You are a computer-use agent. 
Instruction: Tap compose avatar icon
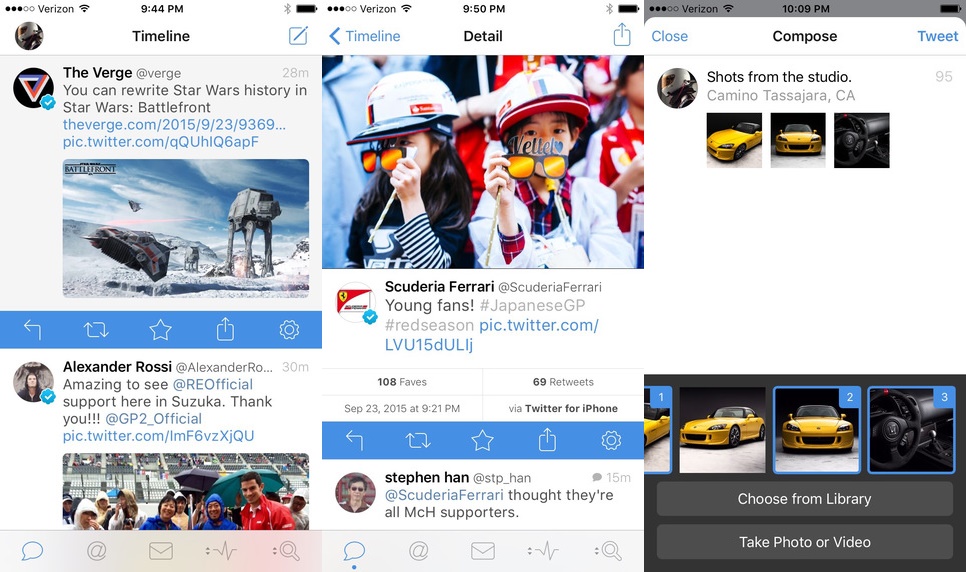coord(677,88)
